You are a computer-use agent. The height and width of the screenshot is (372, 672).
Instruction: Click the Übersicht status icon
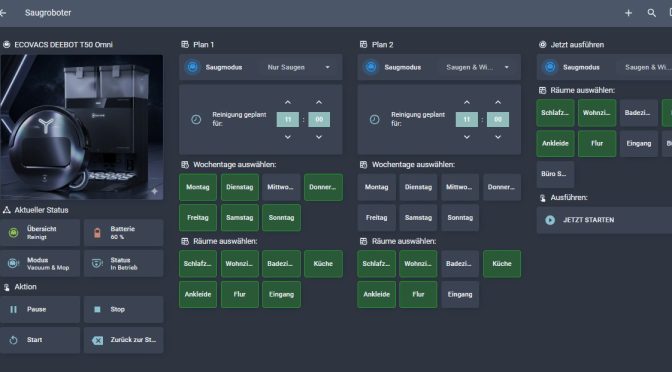(x=14, y=233)
